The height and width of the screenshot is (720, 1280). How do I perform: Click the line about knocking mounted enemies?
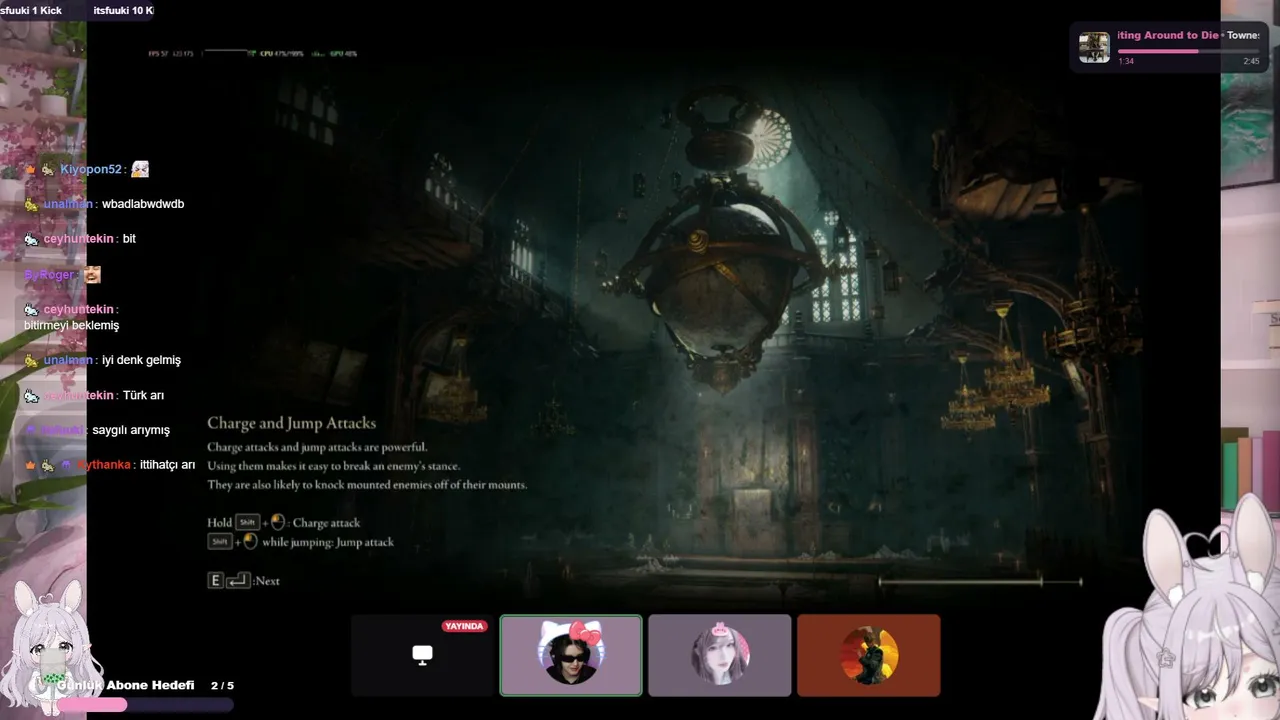[367, 485]
